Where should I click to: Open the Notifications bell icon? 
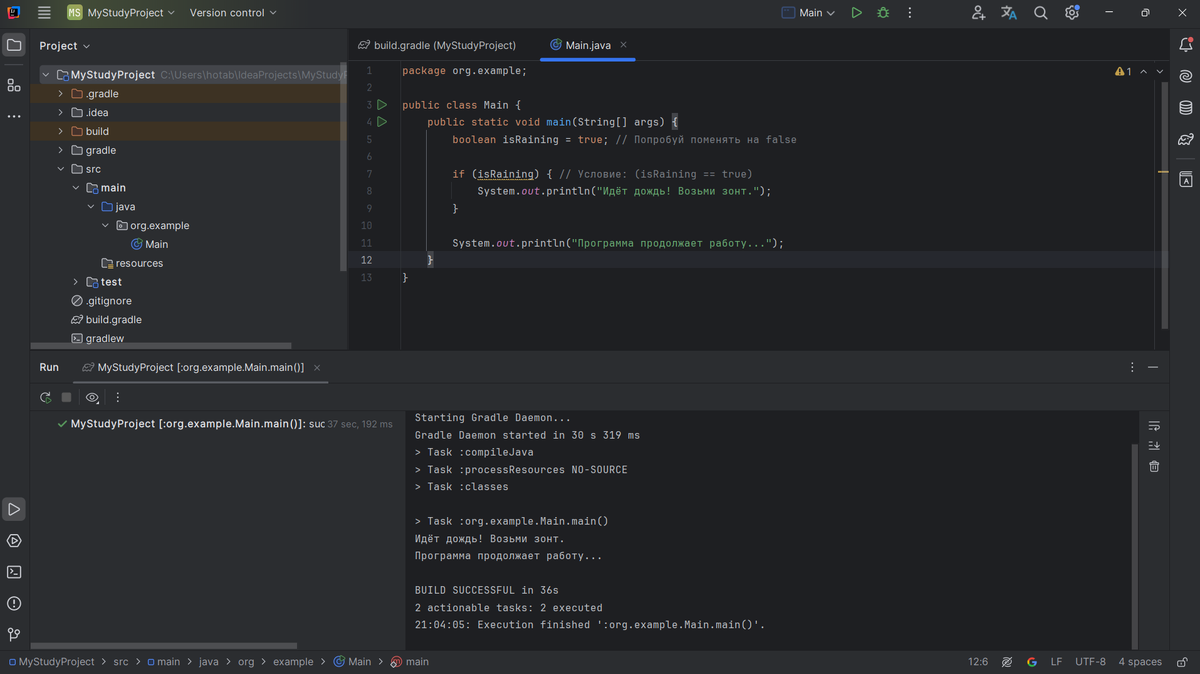coord(1186,45)
